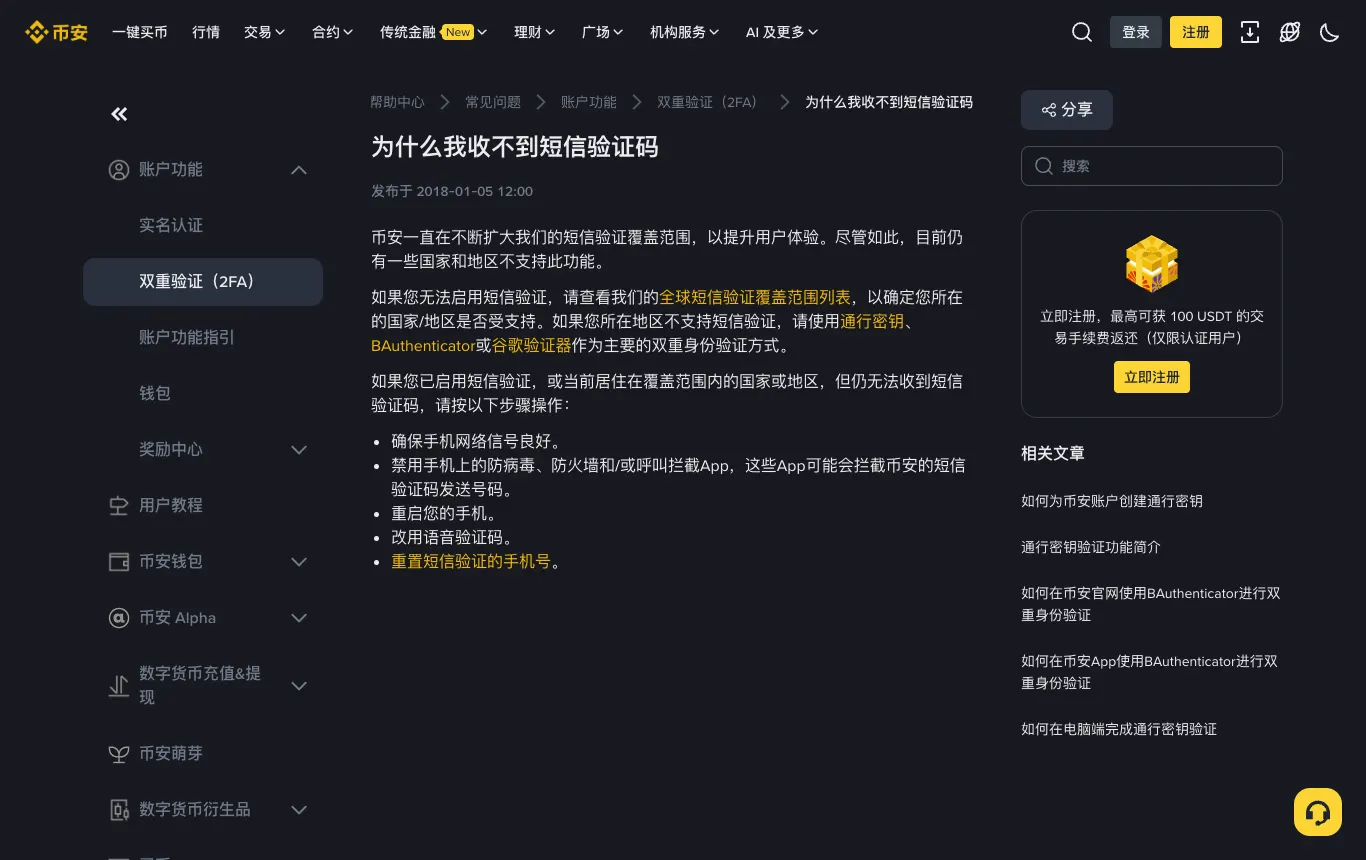Open the 交易 dropdown menu
1366x860 pixels.
click(x=265, y=32)
